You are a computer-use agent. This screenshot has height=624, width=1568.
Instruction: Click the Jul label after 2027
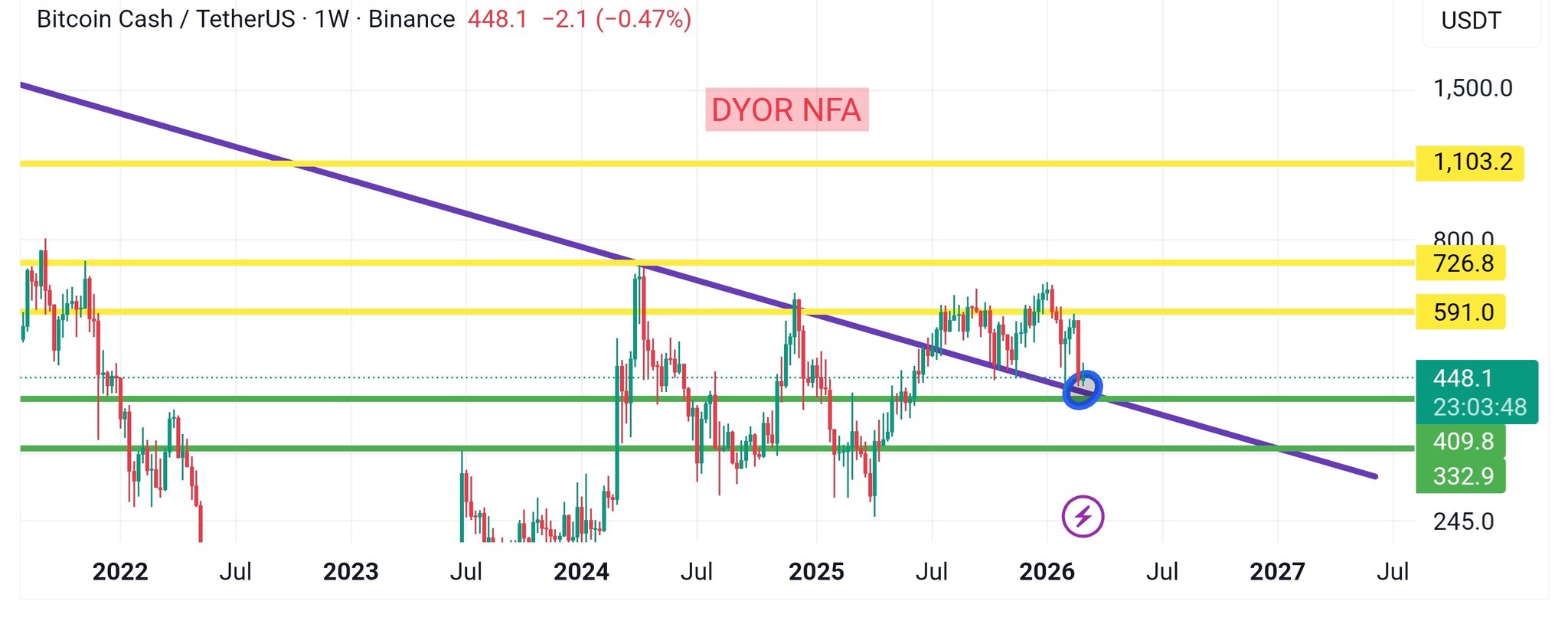pos(1393,571)
